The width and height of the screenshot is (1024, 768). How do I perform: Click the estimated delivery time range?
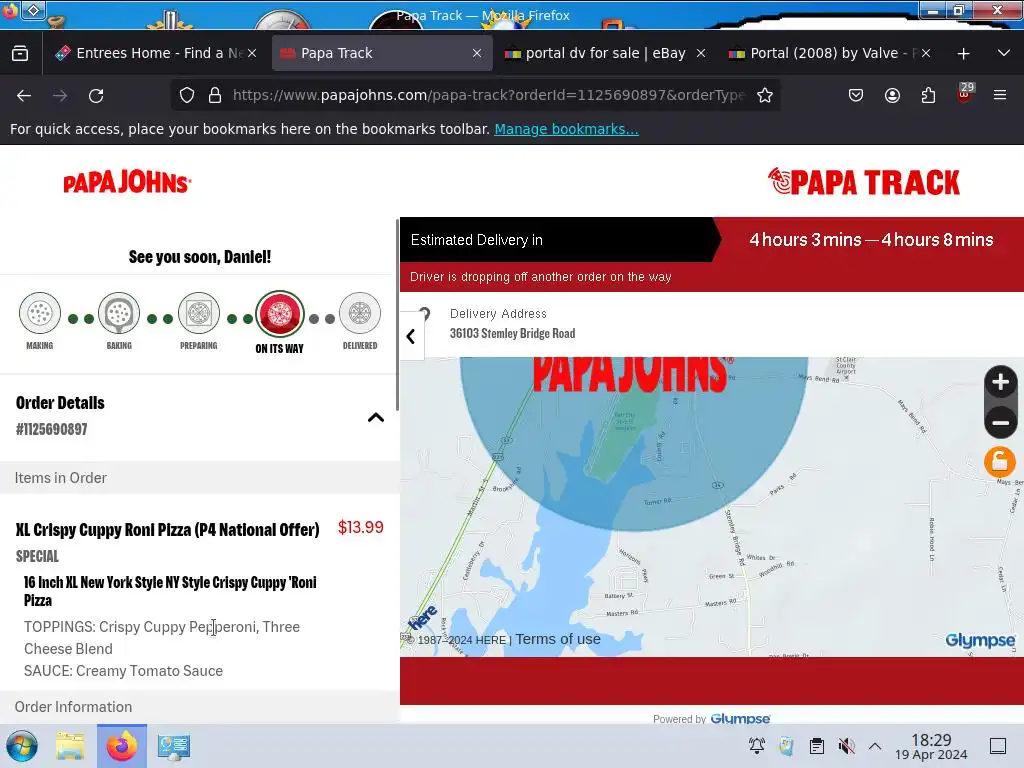871,240
